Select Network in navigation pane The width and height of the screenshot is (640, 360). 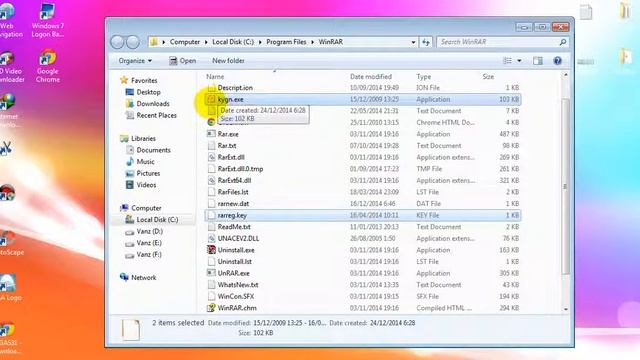click(x=138, y=278)
